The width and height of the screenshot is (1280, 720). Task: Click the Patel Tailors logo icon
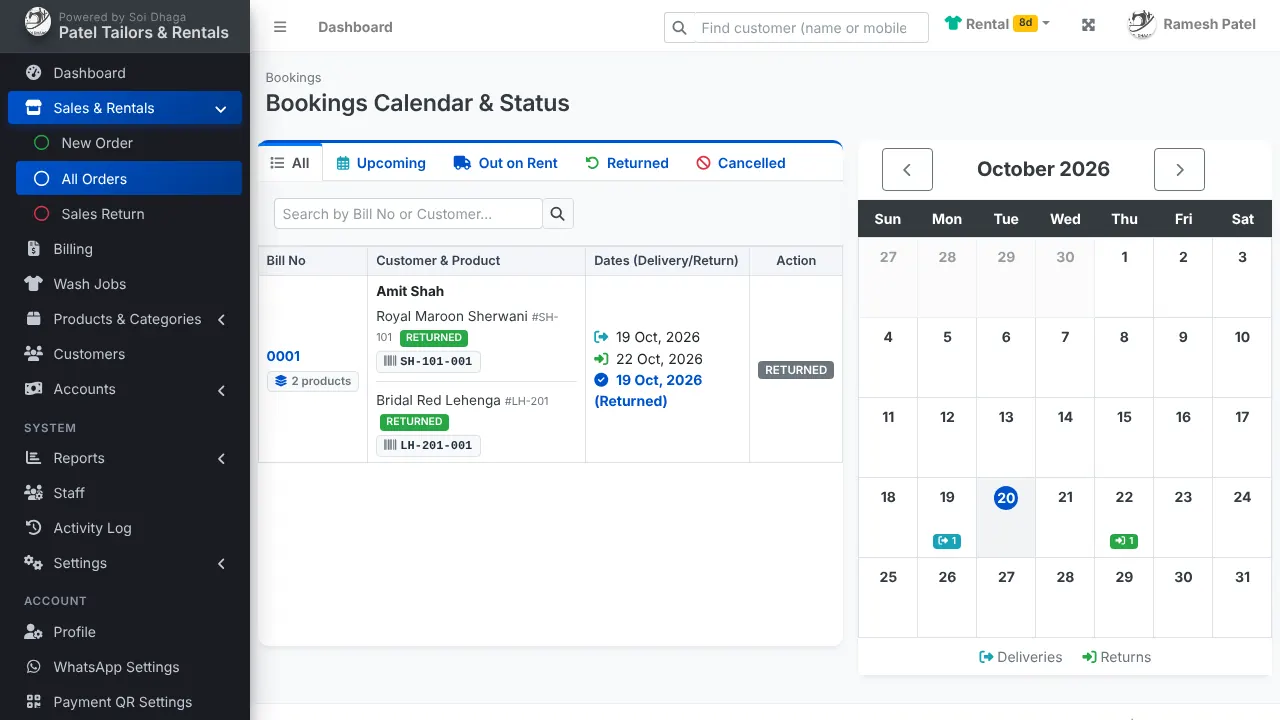(37, 22)
